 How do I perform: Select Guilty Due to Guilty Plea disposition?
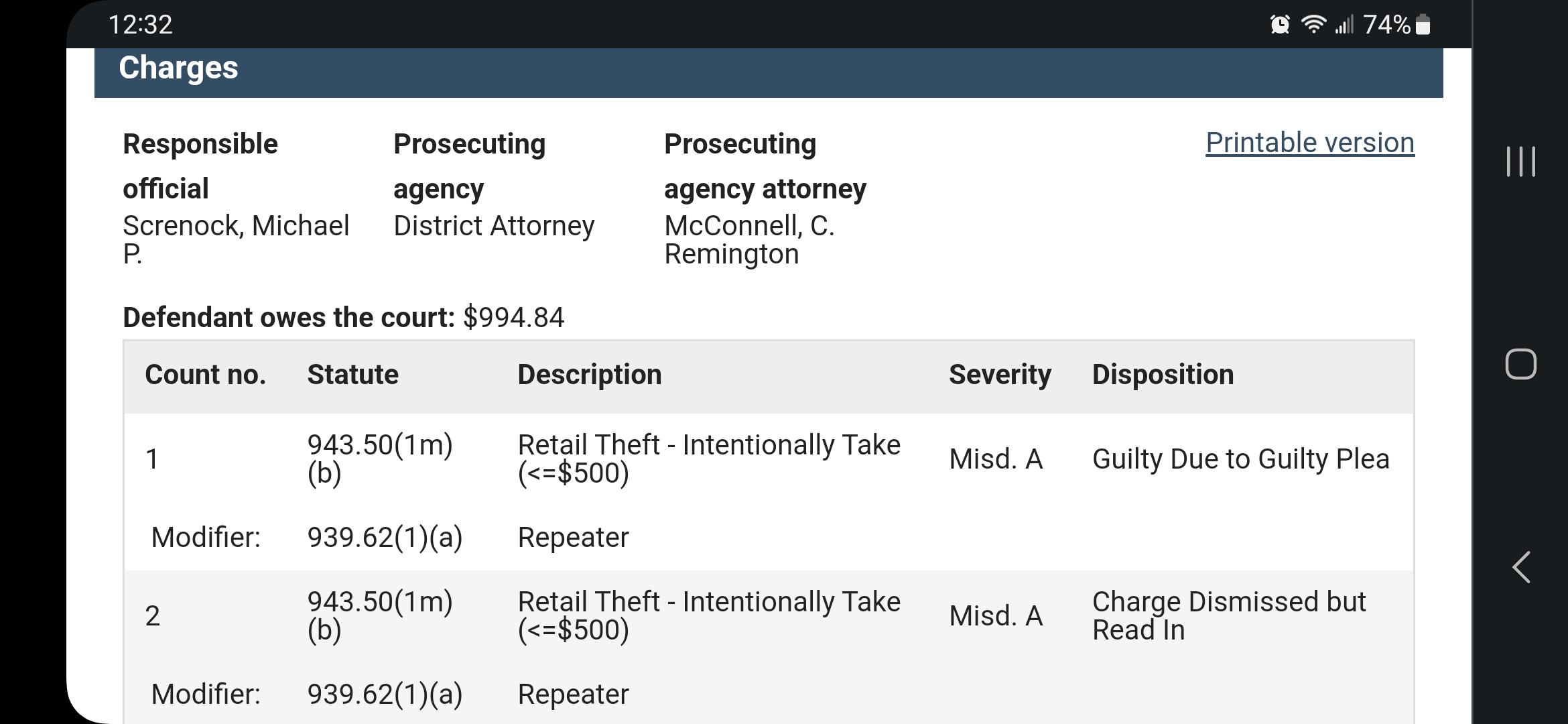(1241, 459)
